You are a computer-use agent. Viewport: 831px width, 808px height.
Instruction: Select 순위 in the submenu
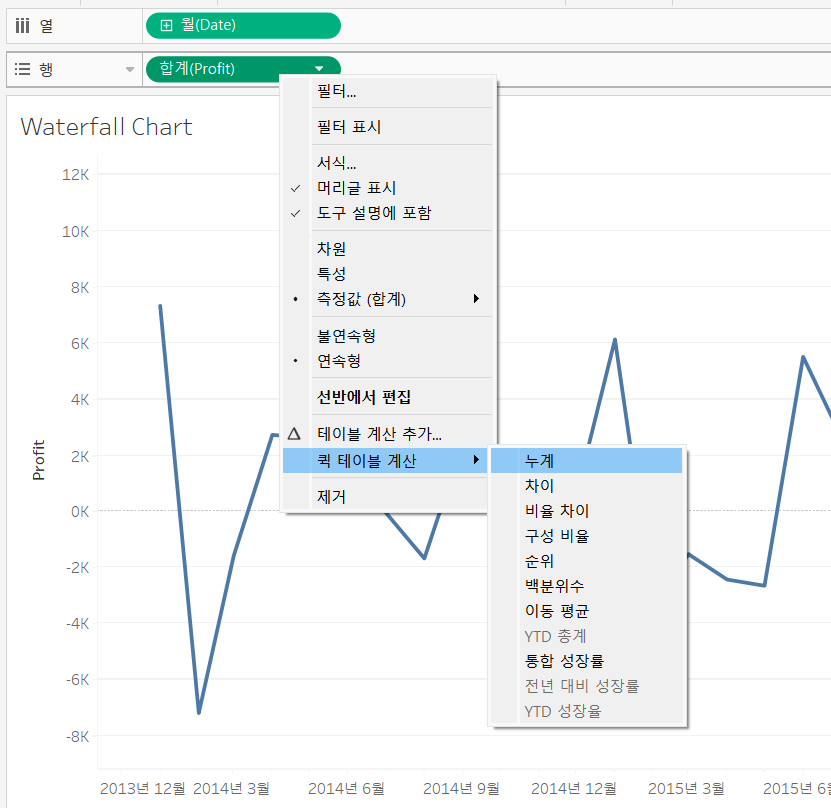(586, 561)
